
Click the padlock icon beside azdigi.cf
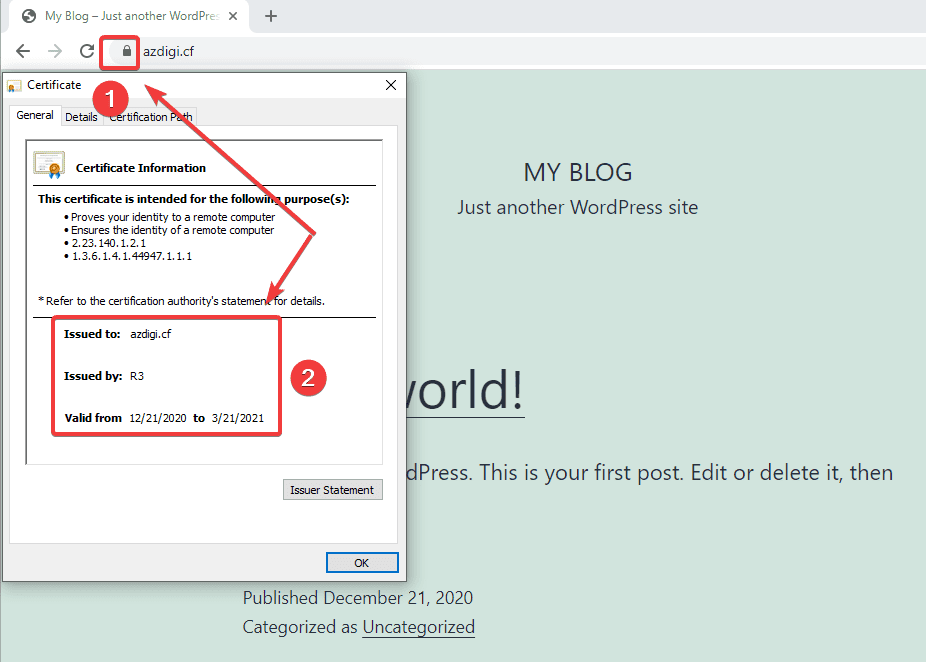pos(126,50)
